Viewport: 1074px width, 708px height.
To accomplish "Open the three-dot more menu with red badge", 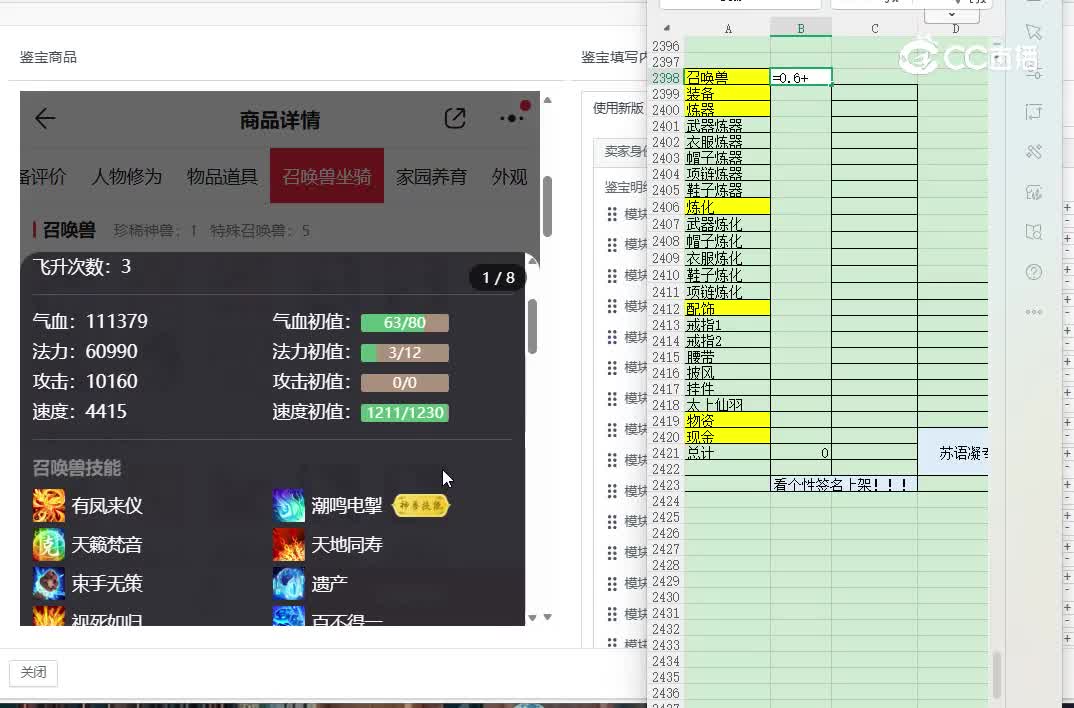I will [x=512, y=118].
